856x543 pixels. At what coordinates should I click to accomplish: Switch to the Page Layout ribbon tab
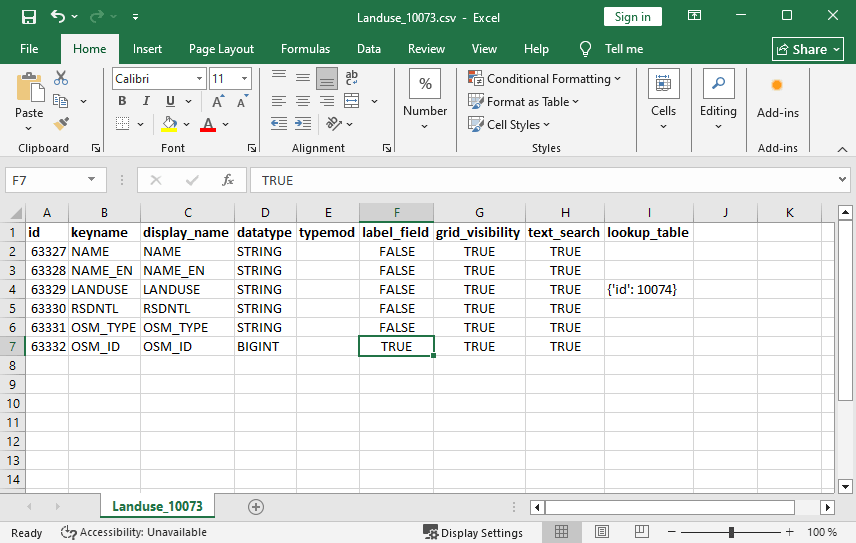pyautogui.click(x=221, y=49)
